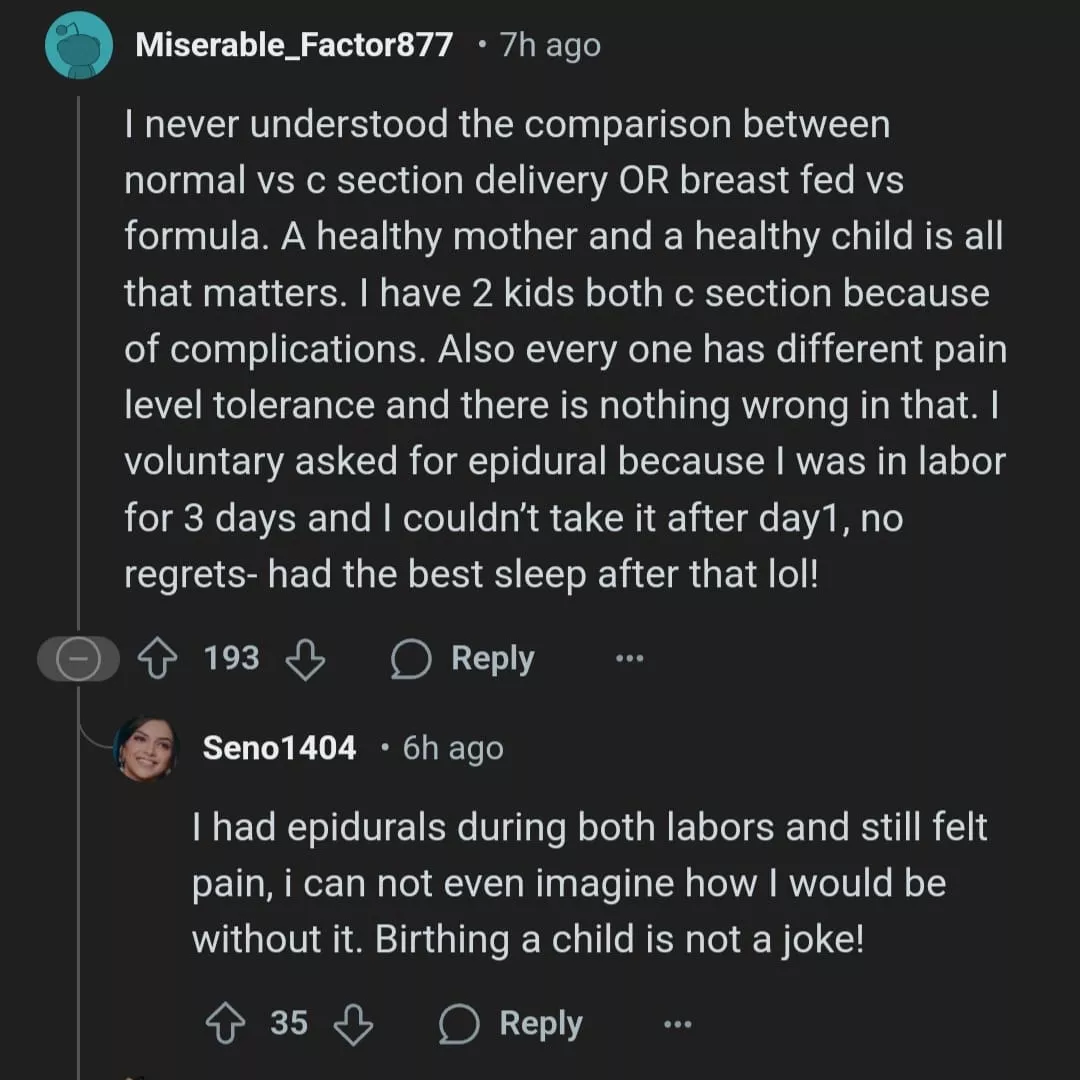The image size is (1080, 1080).
Task: Click Seno1404's reply text about epidurals
Action: (589, 884)
